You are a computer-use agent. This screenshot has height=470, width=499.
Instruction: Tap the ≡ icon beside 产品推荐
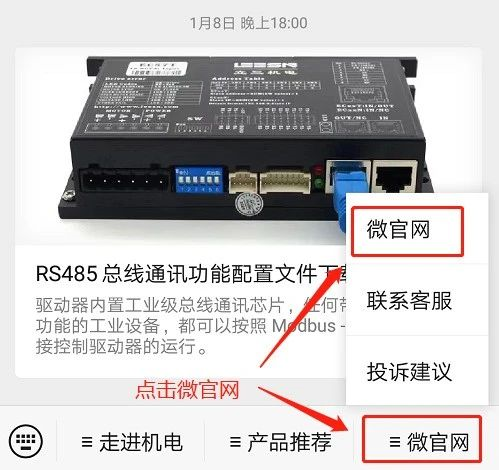pyautogui.click(x=235, y=442)
